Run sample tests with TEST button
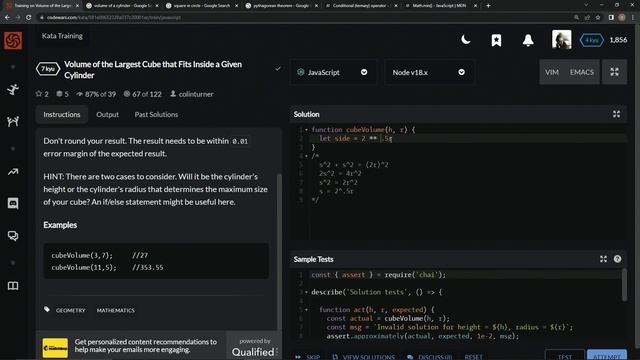Screen dimensions: 640x360 point(564,356)
